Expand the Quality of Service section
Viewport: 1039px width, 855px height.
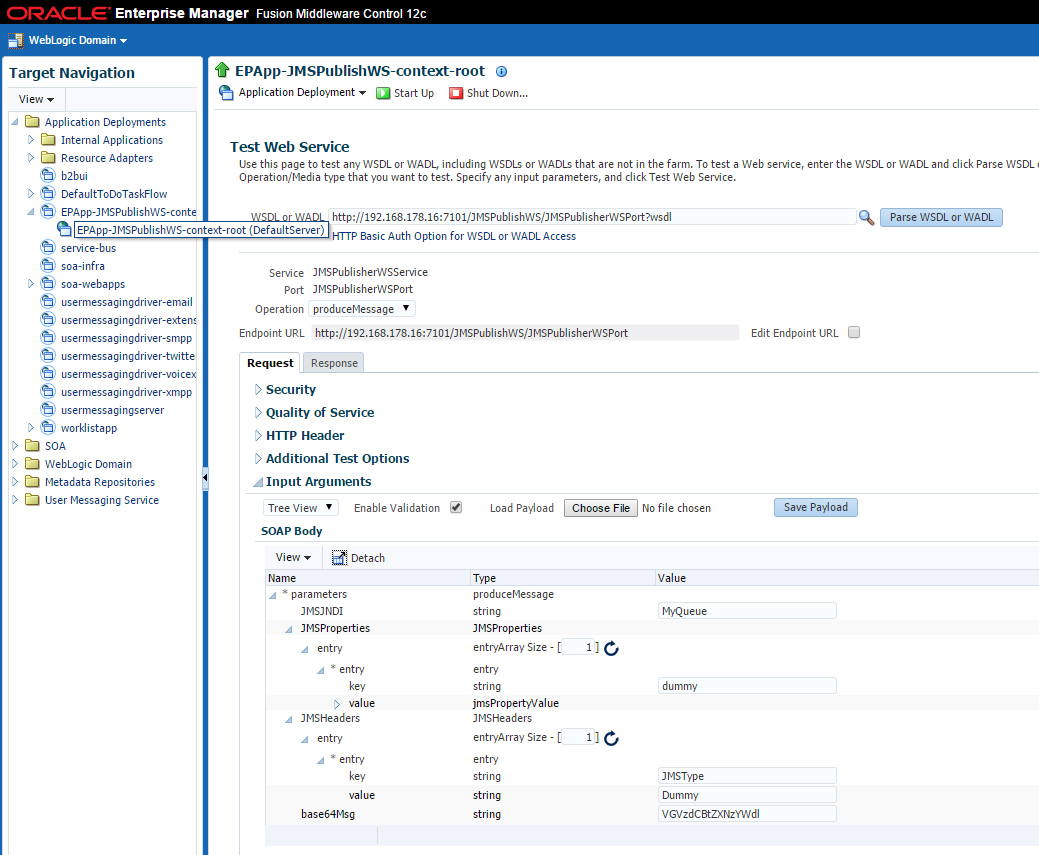258,412
